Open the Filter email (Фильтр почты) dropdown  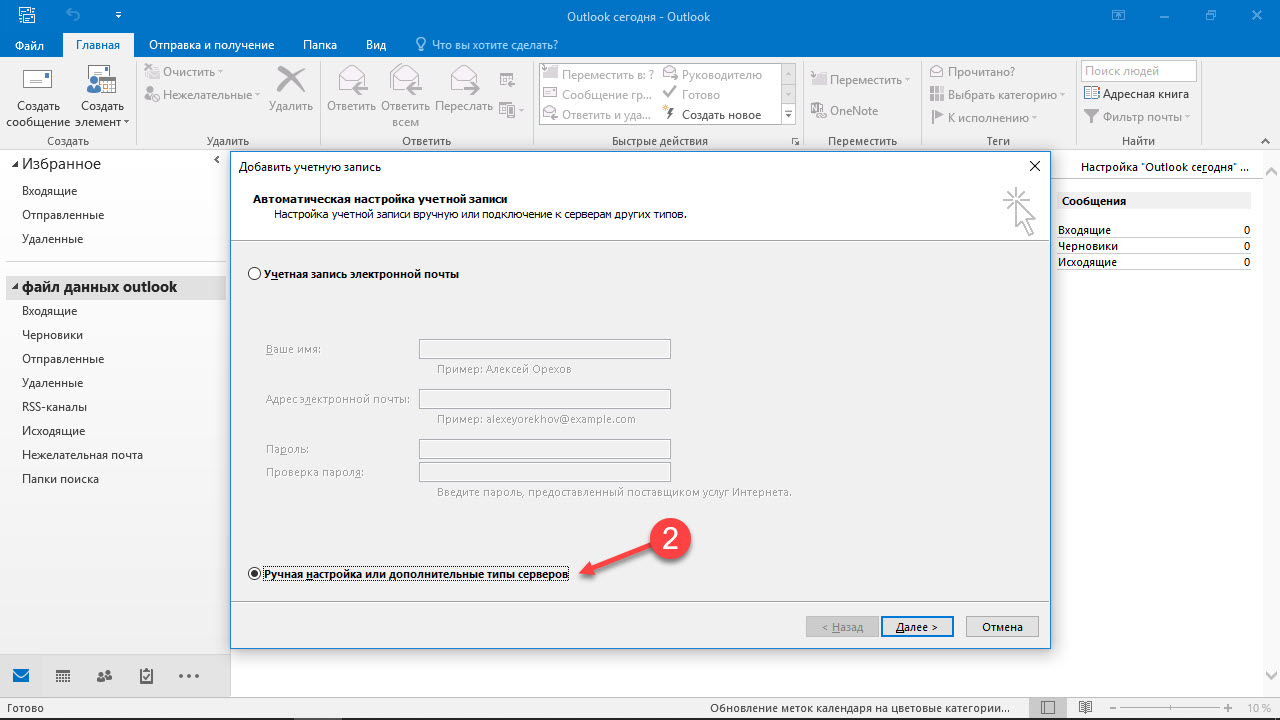pyautogui.click(x=1138, y=117)
